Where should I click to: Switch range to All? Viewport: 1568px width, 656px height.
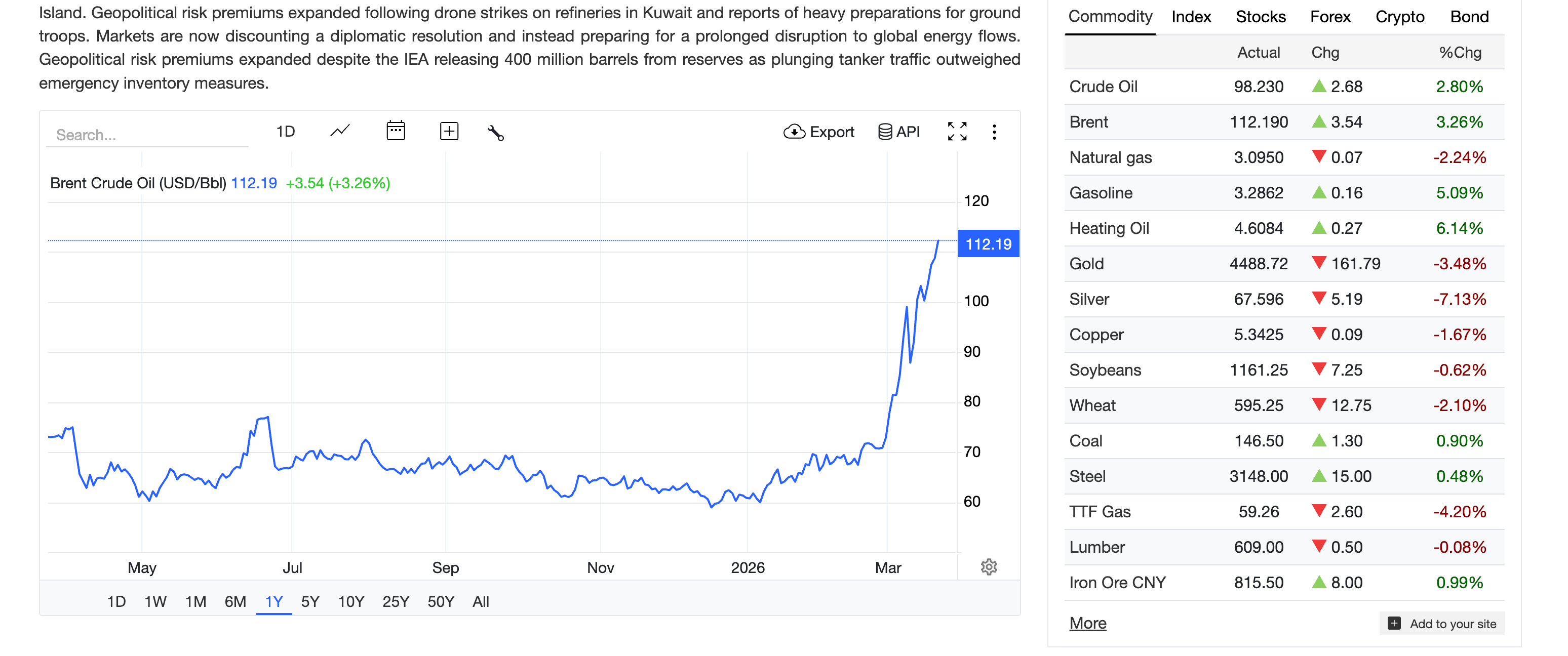(480, 601)
